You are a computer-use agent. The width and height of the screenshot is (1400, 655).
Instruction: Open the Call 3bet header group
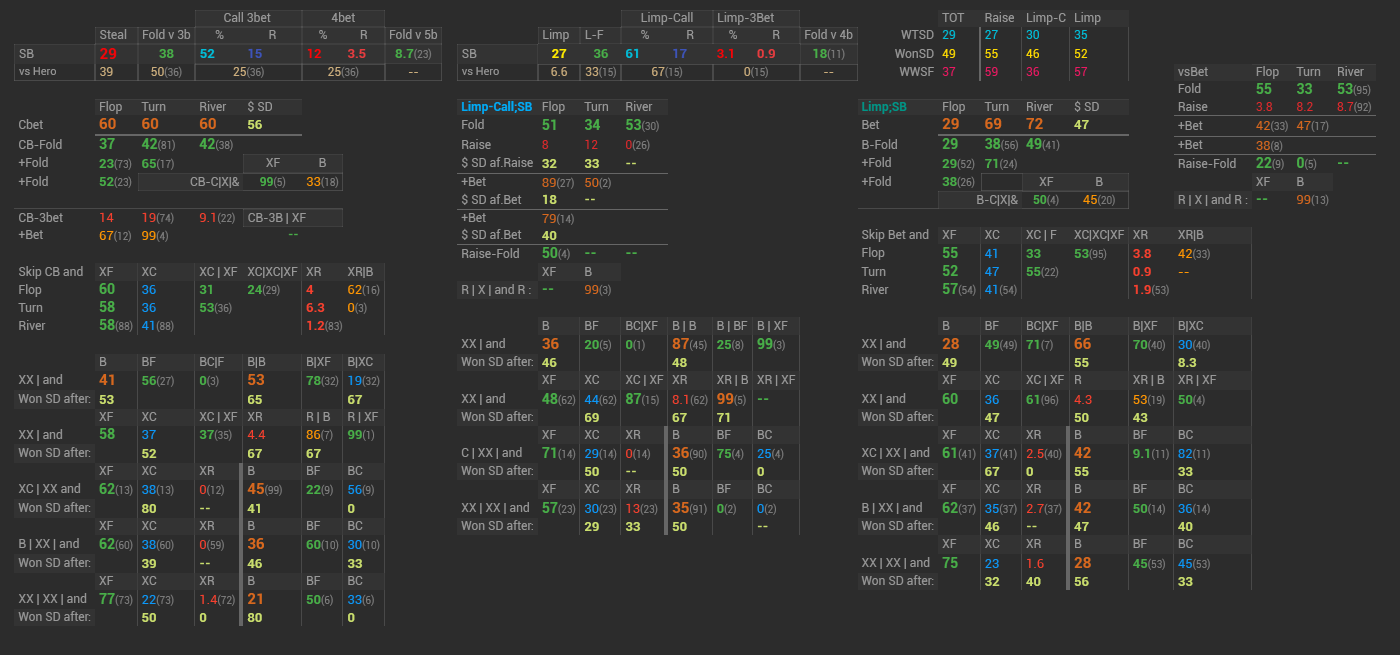pyautogui.click(x=248, y=18)
